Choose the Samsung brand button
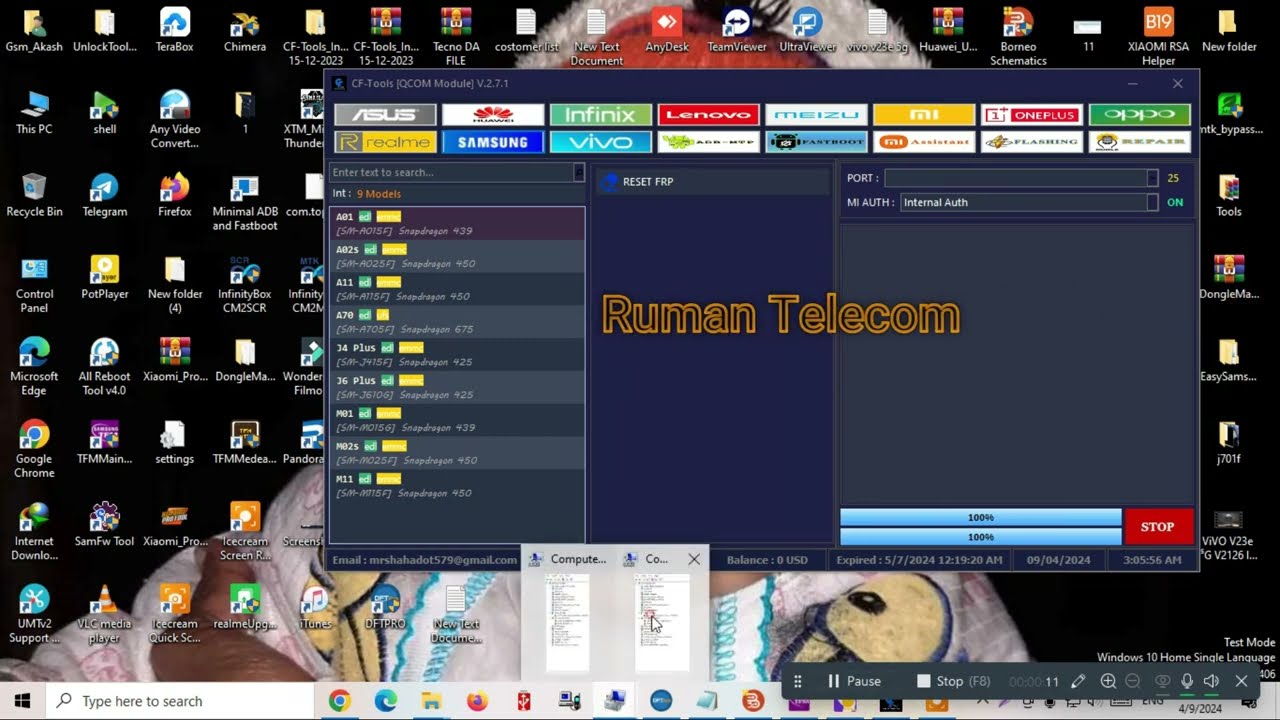 tap(493, 142)
